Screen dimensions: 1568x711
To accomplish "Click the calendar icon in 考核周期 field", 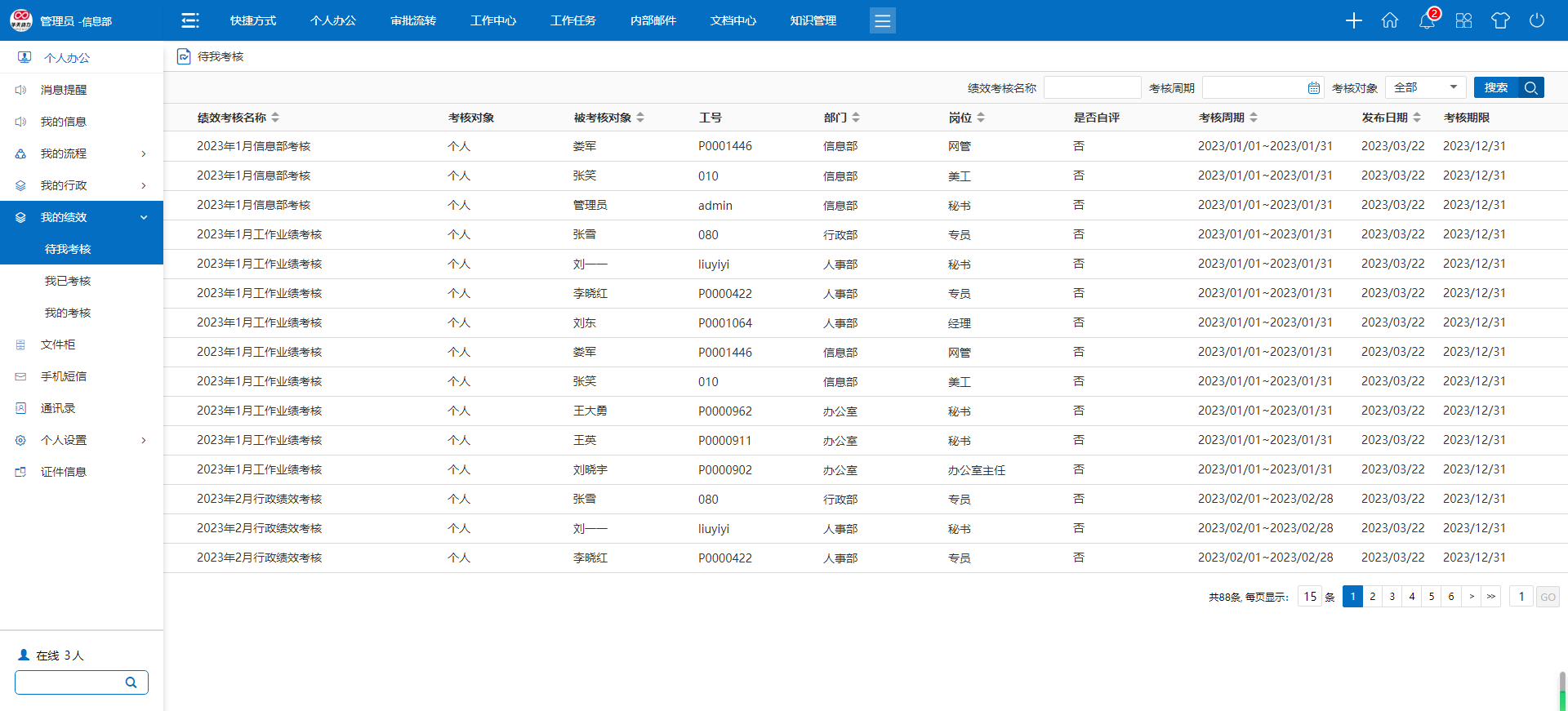I will click(x=1314, y=88).
